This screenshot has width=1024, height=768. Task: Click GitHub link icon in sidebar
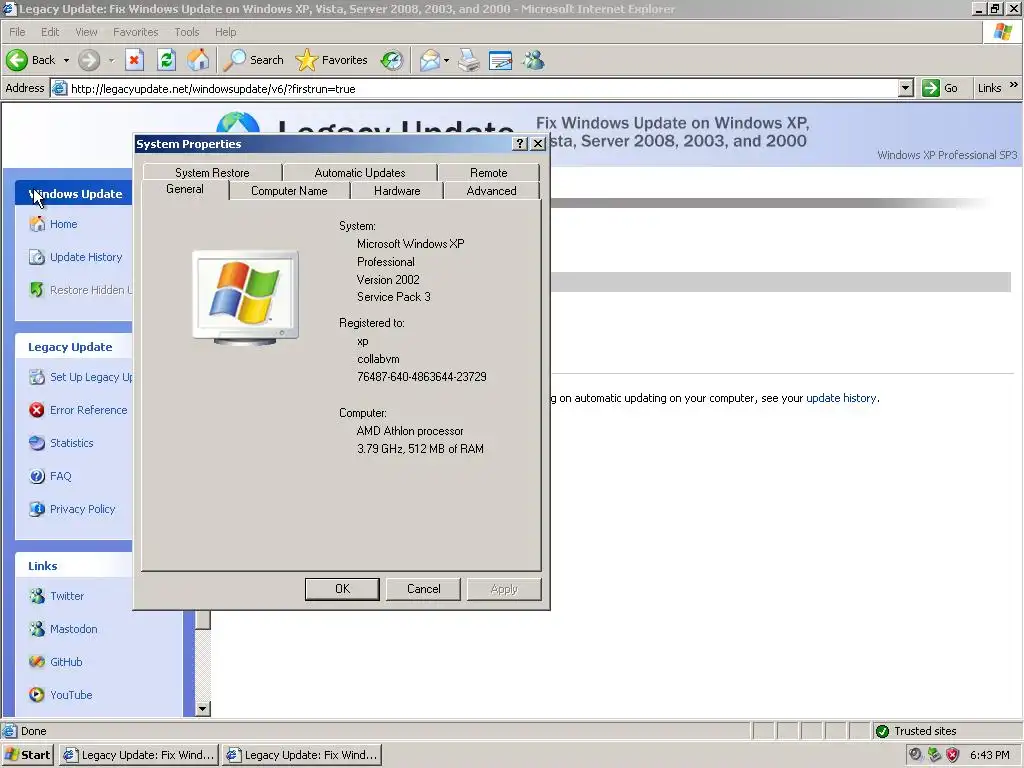[x=37, y=662]
